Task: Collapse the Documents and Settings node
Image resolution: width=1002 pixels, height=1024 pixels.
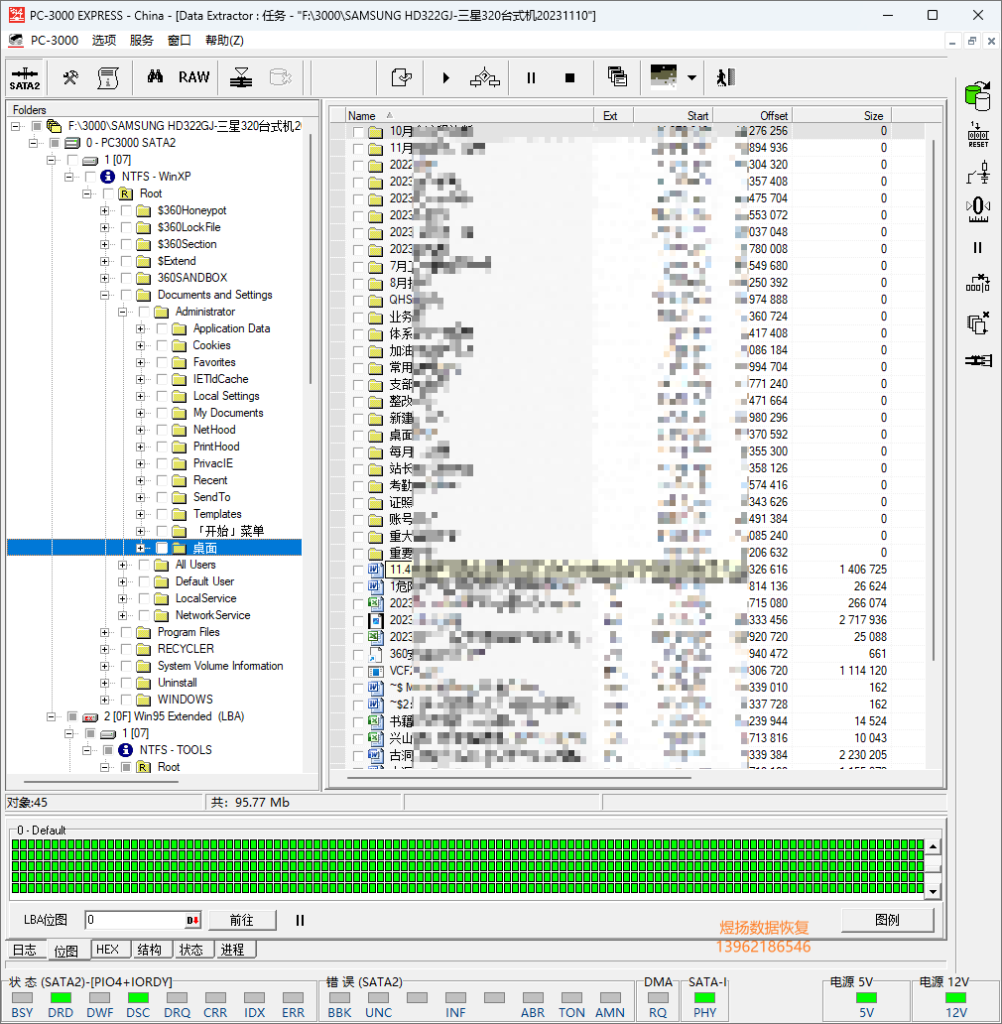Action: point(105,295)
